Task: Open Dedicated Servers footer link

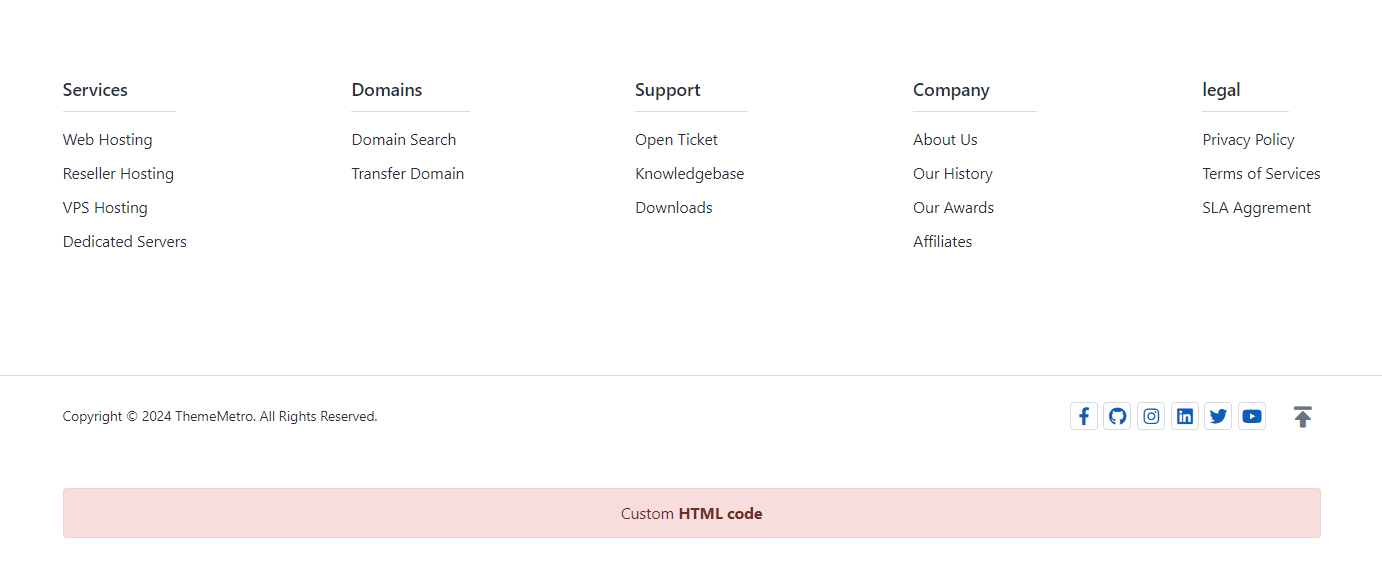Action: pos(124,242)
